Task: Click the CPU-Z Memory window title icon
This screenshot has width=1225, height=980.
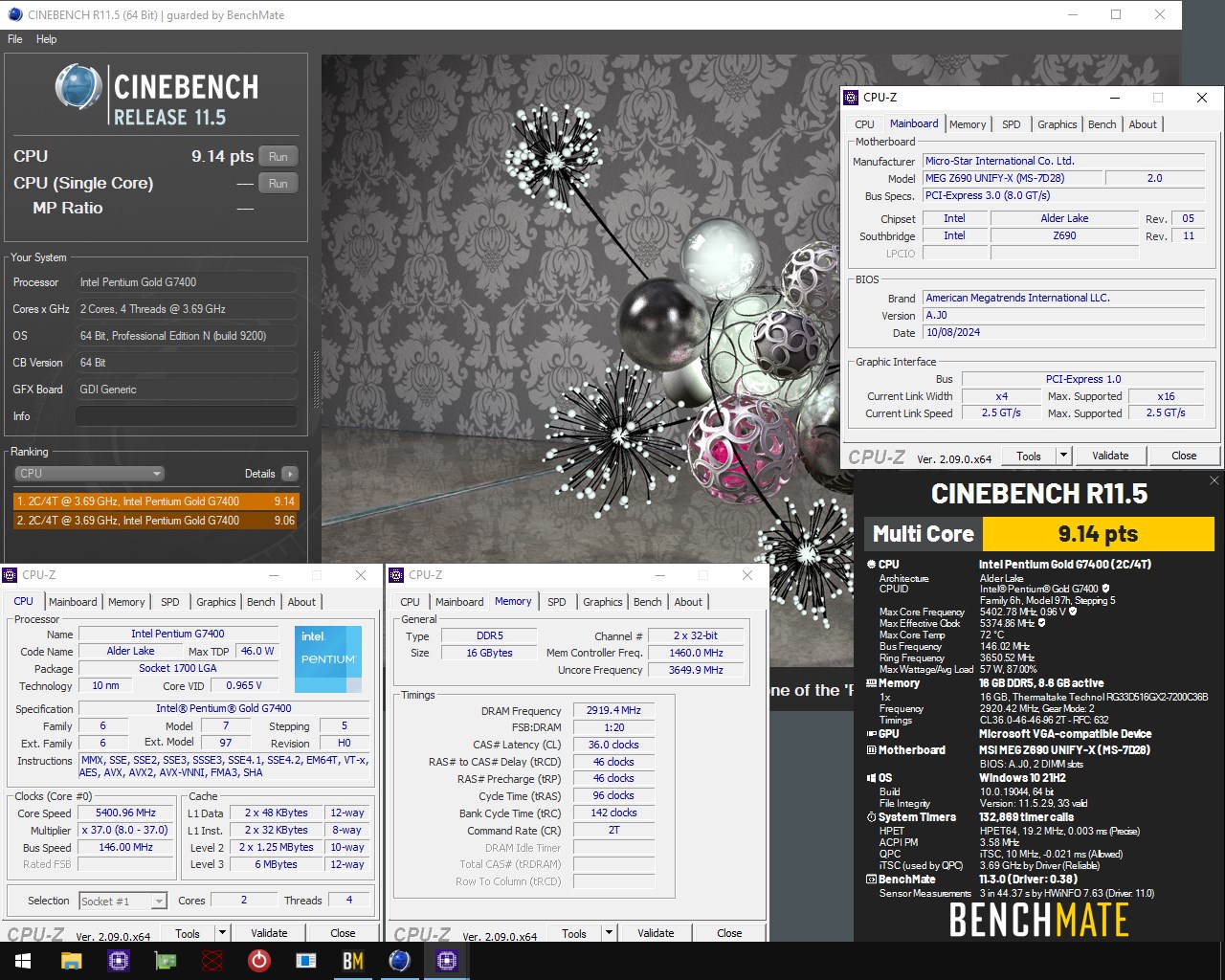Action: click(397, 575)
